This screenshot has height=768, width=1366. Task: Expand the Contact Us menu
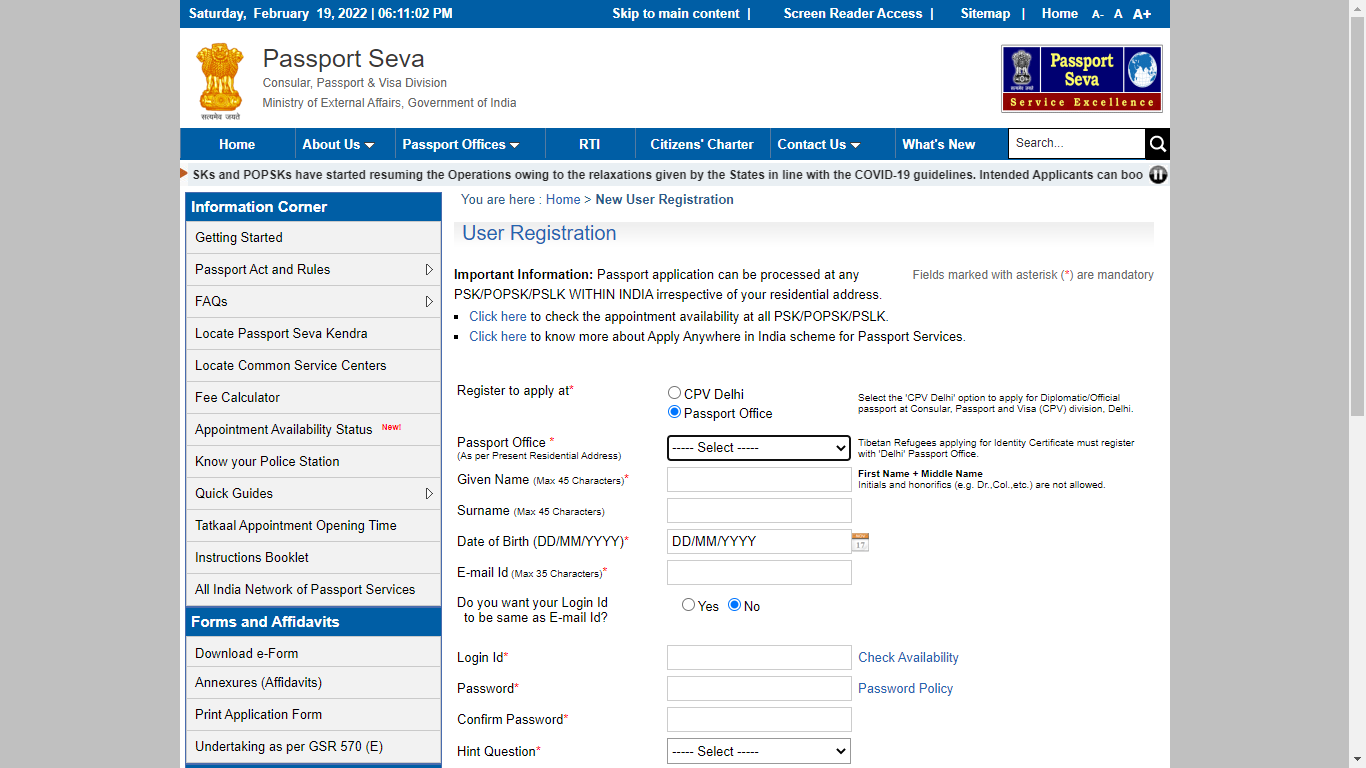(x=819, y=144)
